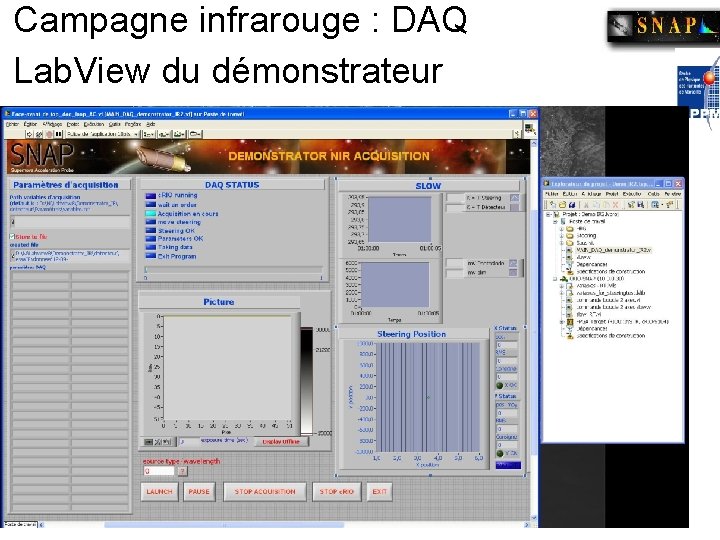Click the Run Continuously toolbar icon
Viewport: 720px width, 540px height.
pyautogui.click(x=39, y=134)
